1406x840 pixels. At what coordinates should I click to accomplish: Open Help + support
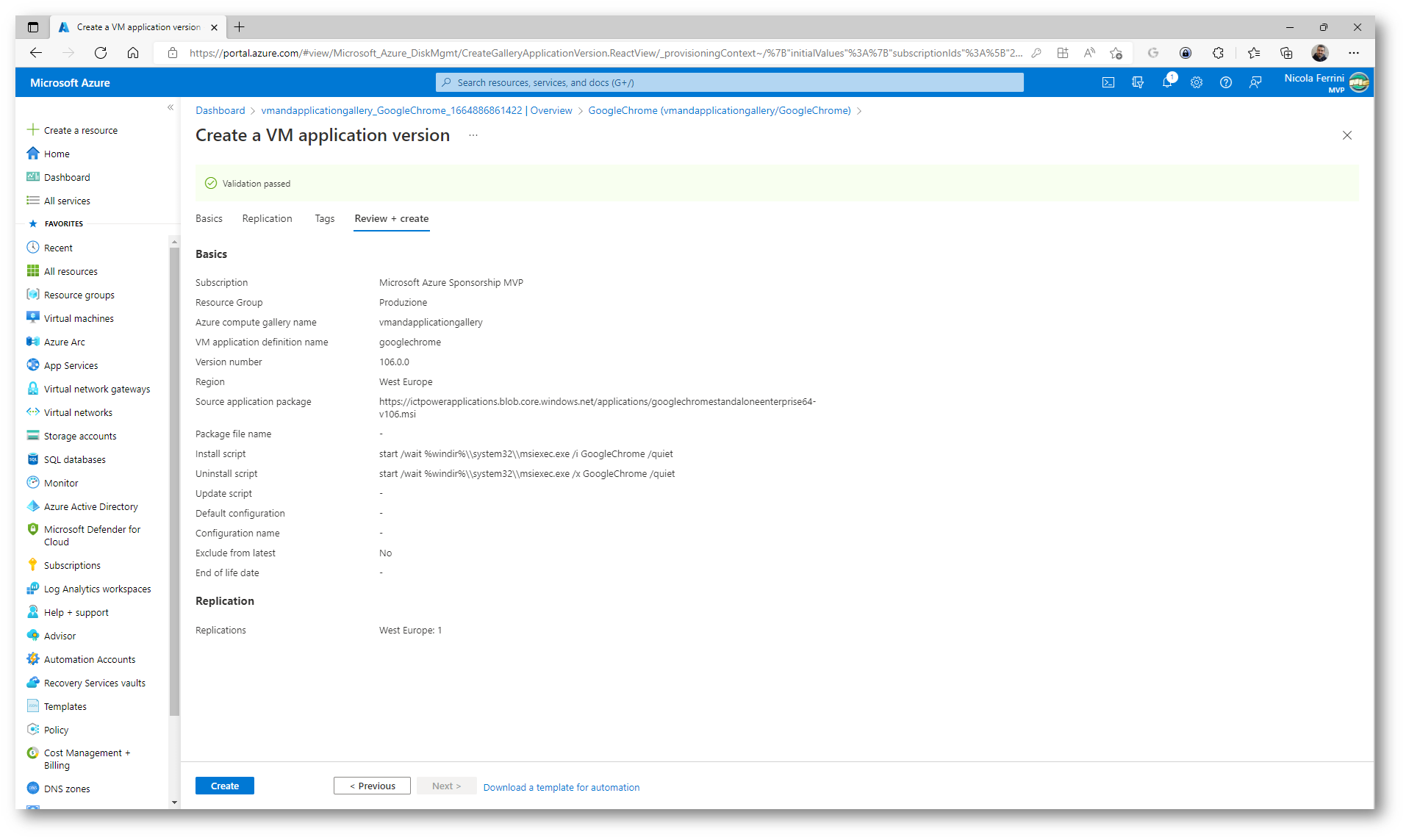point(68,612)
